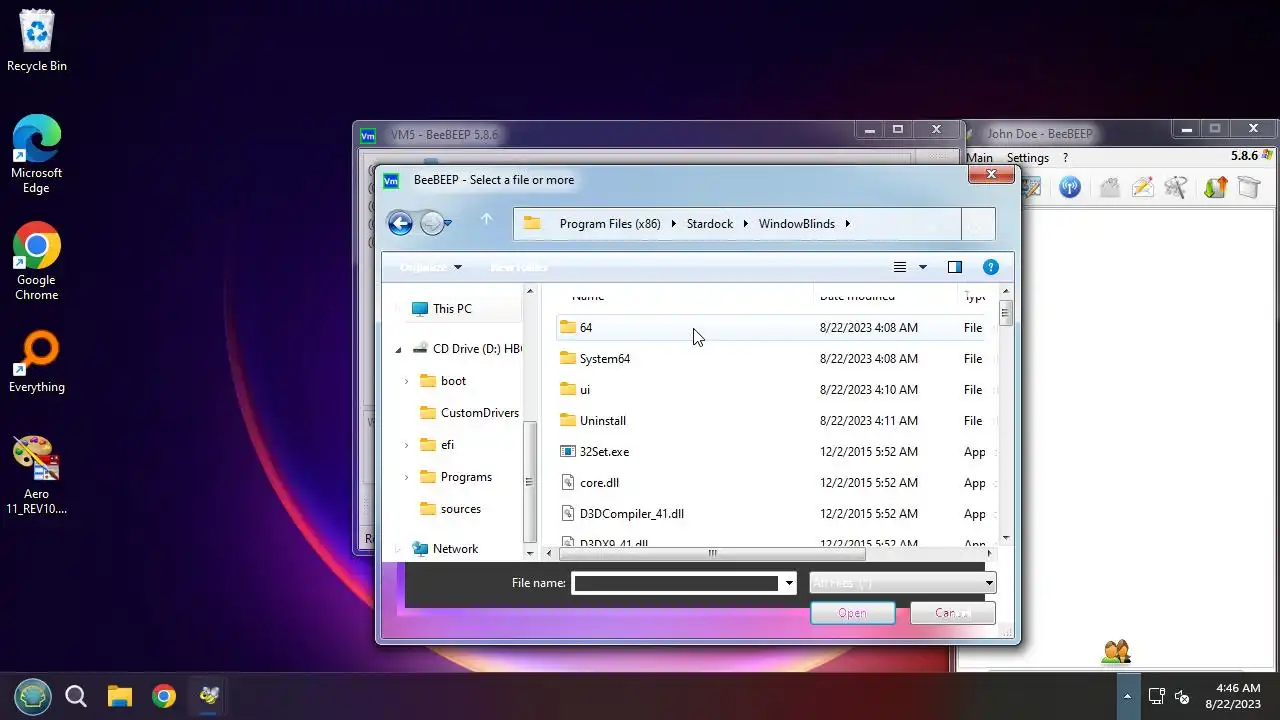Screen dimensions: 1280x720
Task: Open Aero 11_REV10 desktop icon
Action: point(37,475)
